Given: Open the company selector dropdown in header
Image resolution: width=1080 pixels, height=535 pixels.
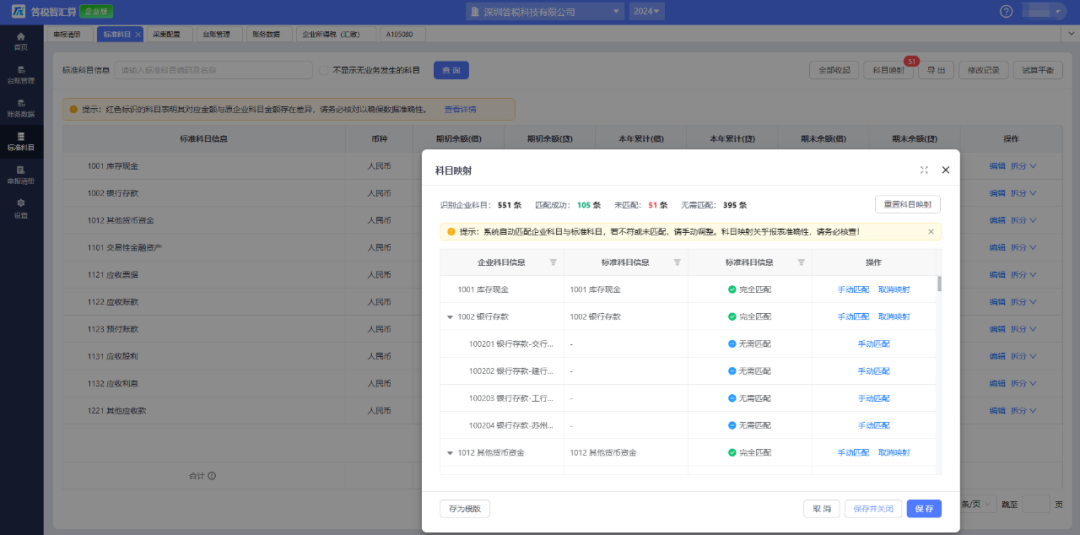Looking at the screenshot, I should click(544, 12).
